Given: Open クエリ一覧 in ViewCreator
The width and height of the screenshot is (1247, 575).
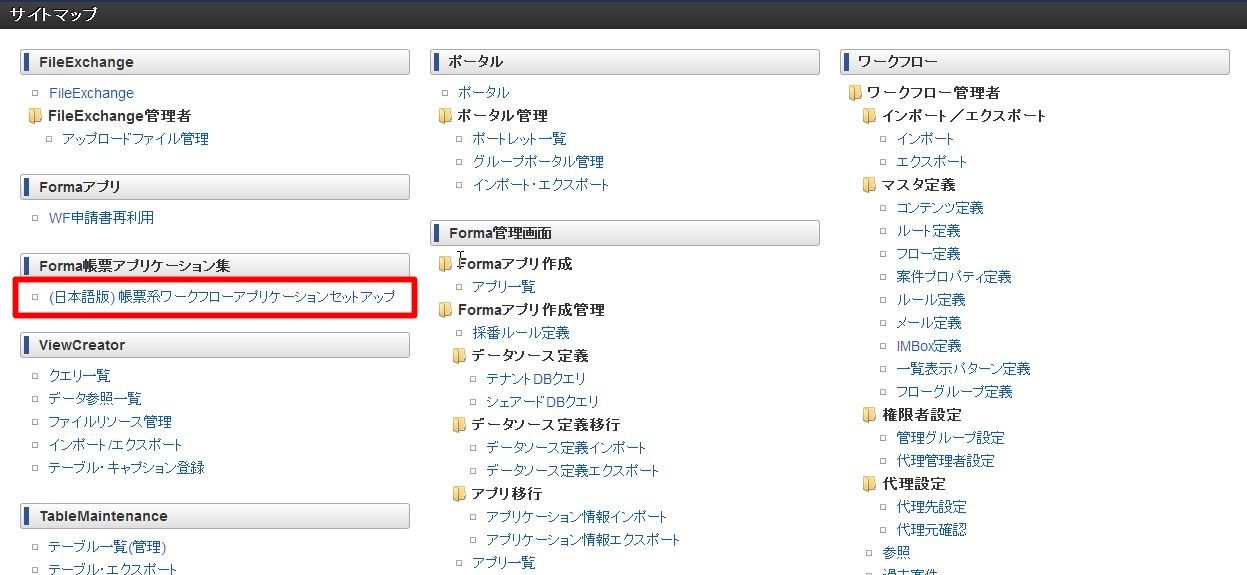Looking at the screenshot, I should click(79, 376).
